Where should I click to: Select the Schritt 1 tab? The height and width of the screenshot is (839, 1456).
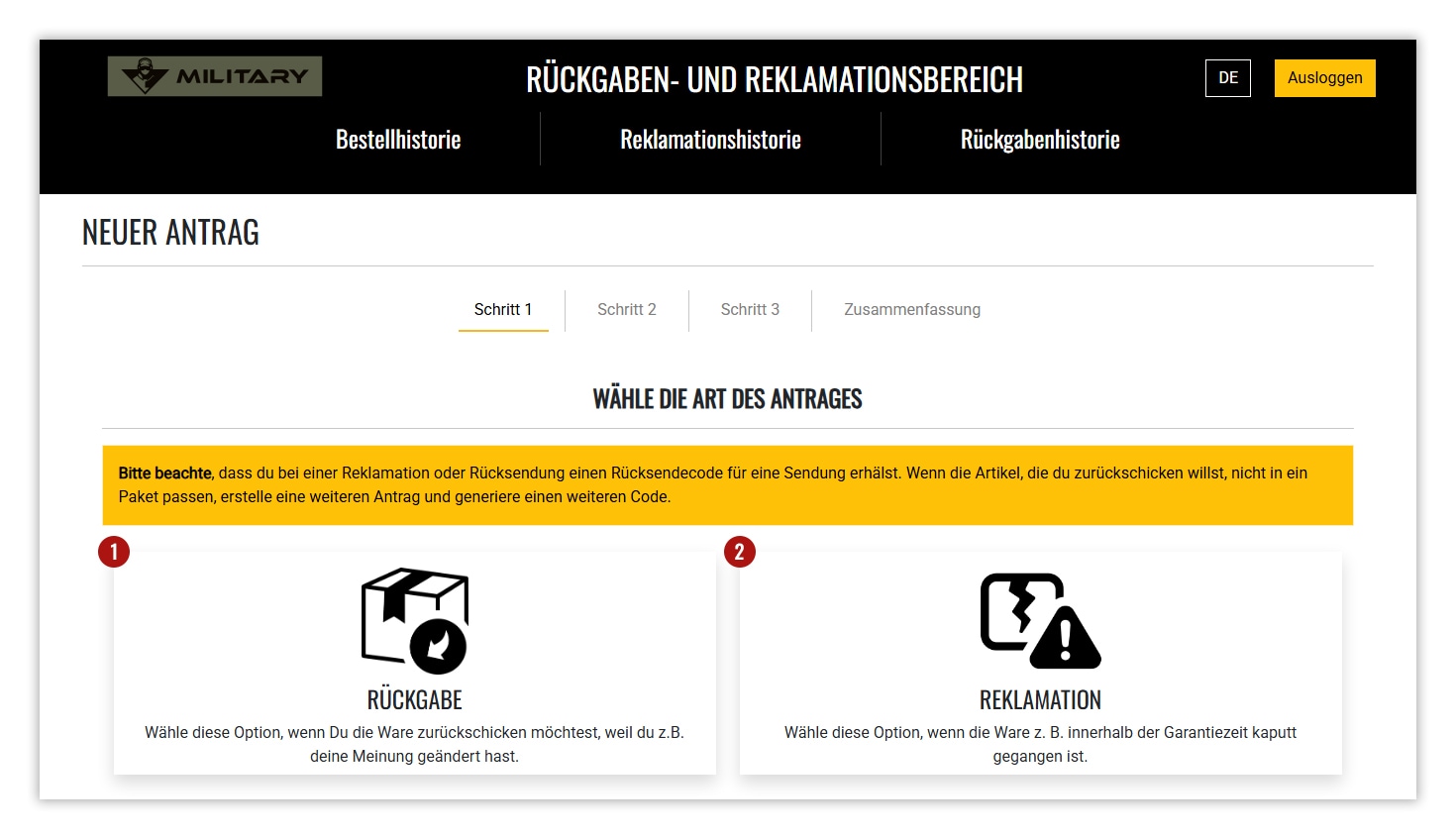(503, 310)
